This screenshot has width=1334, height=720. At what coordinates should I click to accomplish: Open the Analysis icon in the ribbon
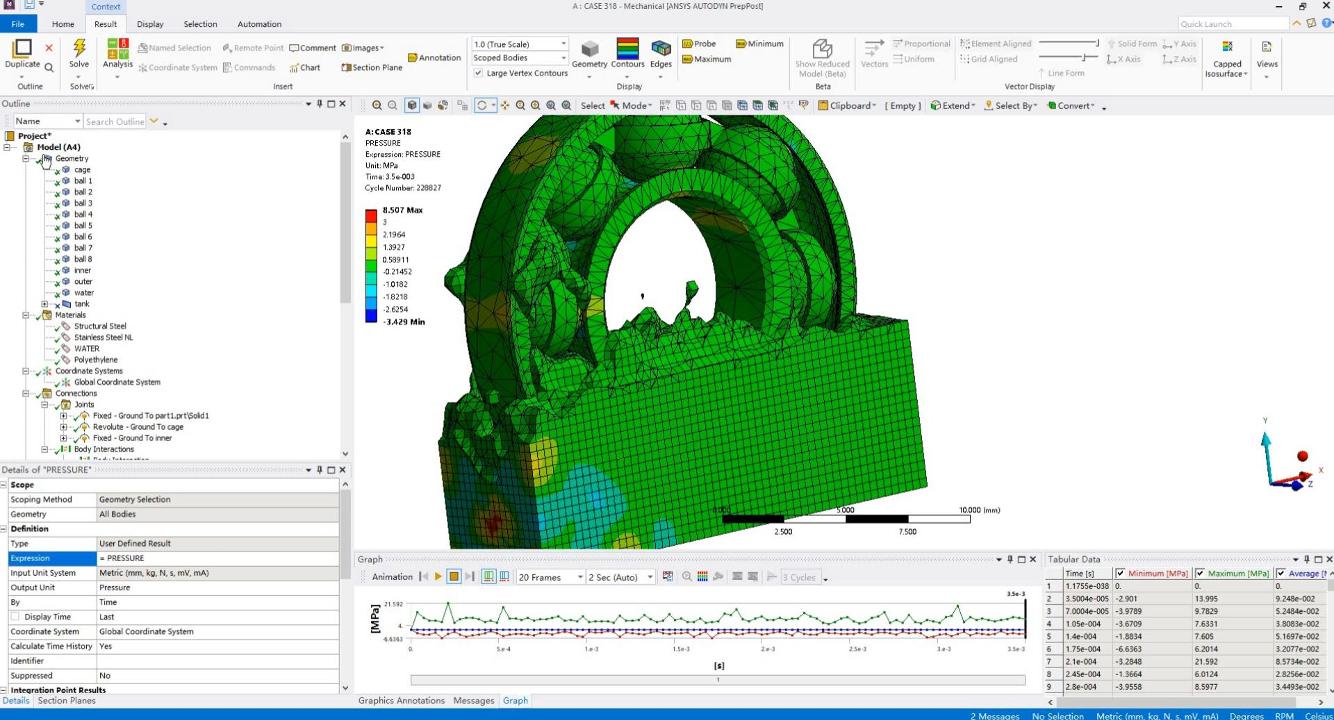point(117,49)
